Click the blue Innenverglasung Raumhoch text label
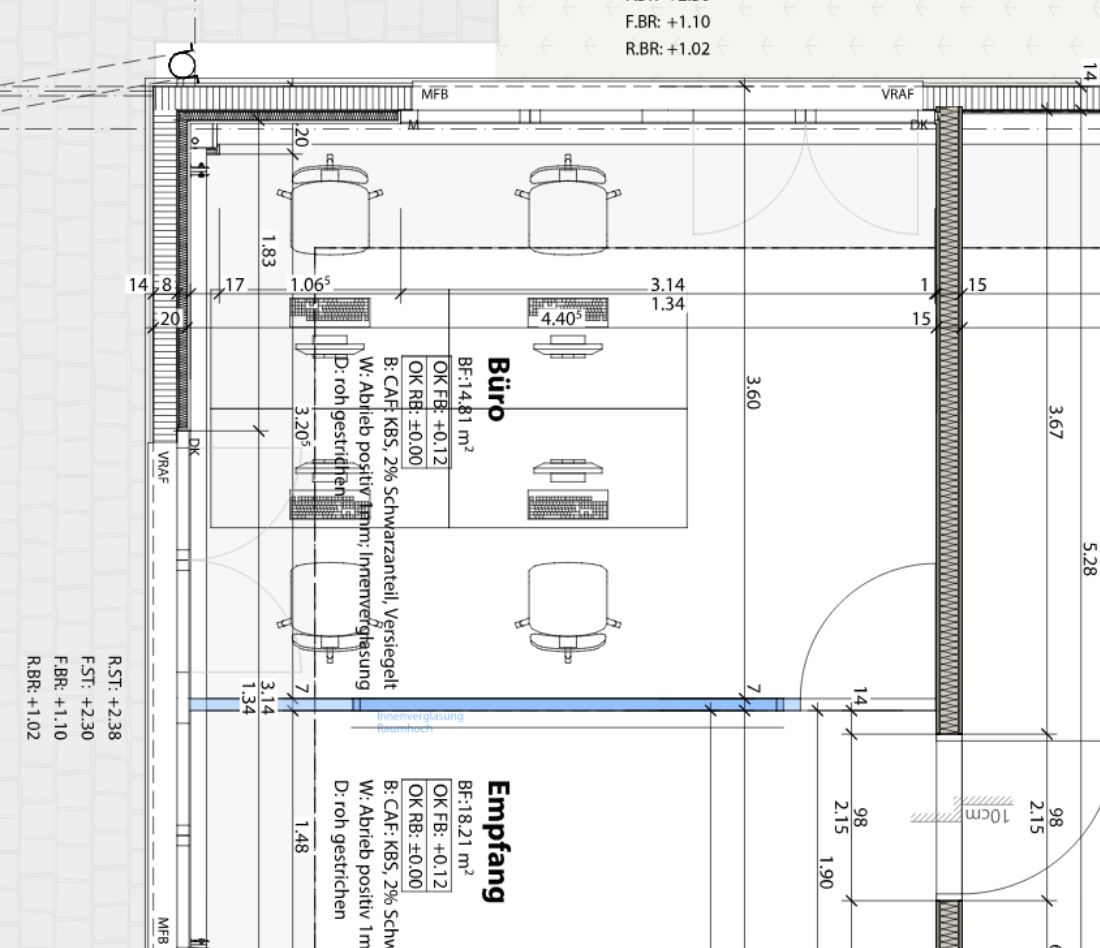Screen dimensions: 1100x948 [420, 722]
